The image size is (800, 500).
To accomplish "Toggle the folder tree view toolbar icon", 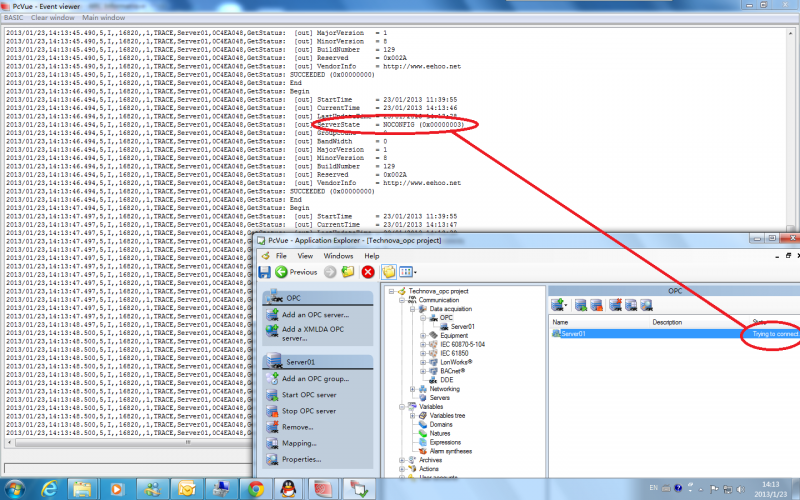I will click(389, 272).
